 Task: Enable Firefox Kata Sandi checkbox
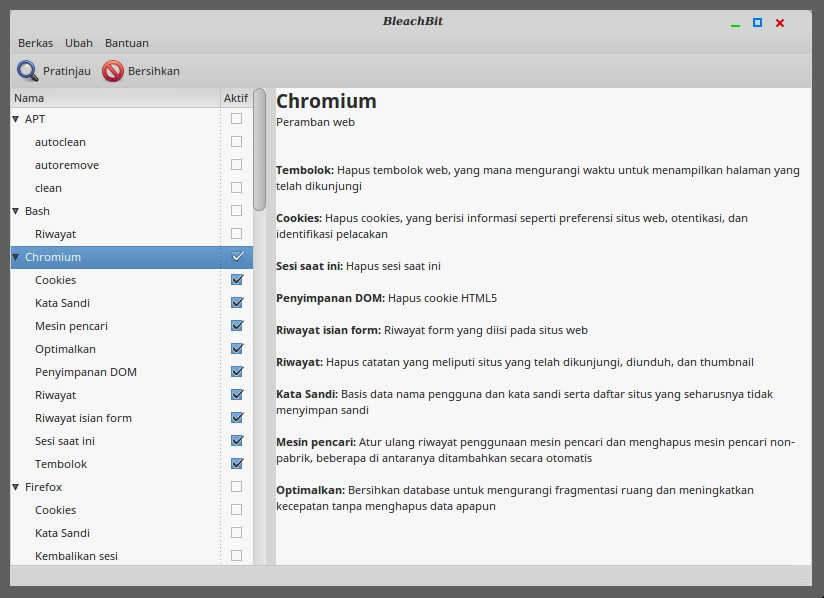click(x=236, y=533)
